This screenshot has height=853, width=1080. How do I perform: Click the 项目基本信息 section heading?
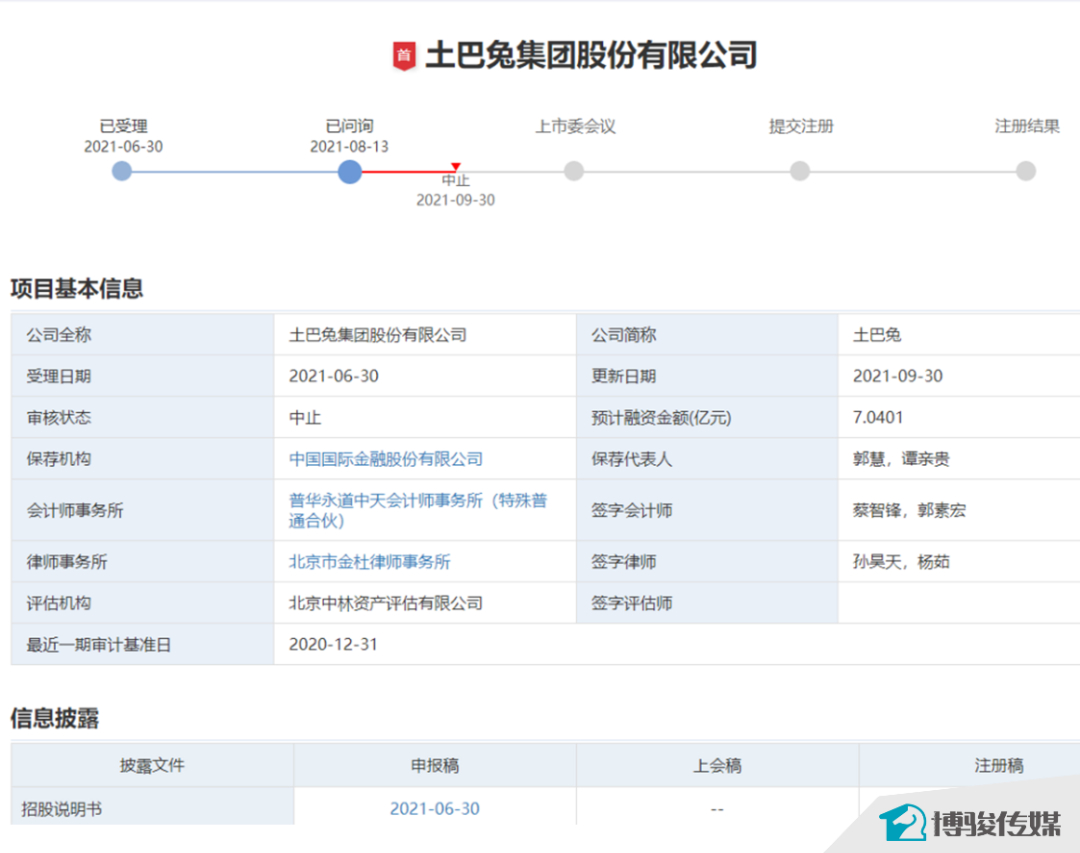coord(76,288)
